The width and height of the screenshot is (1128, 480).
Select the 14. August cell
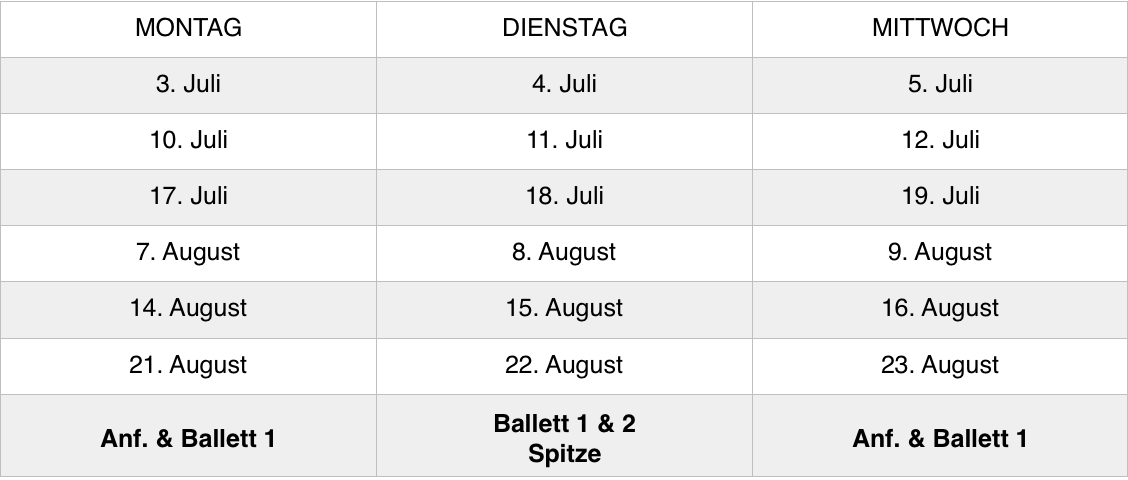pyautogui.click(x=188, y=309)
